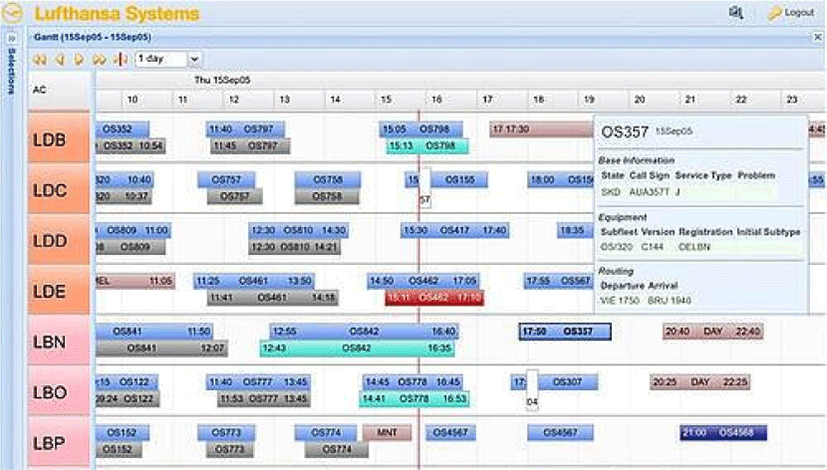Select blue OS307 flight bar

(568, 382)
